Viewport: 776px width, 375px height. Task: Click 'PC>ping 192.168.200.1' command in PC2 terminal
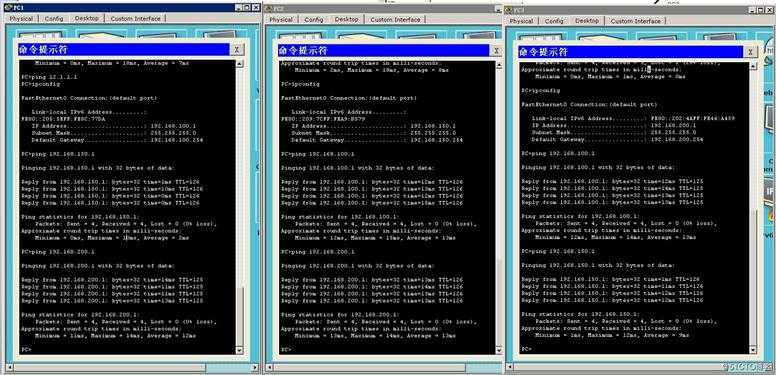(318, 252)
